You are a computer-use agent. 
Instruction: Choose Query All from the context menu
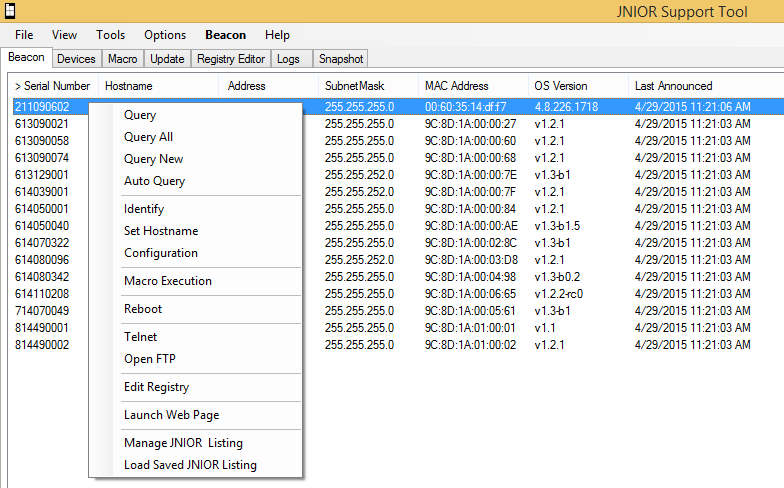[x=196, y=137]
